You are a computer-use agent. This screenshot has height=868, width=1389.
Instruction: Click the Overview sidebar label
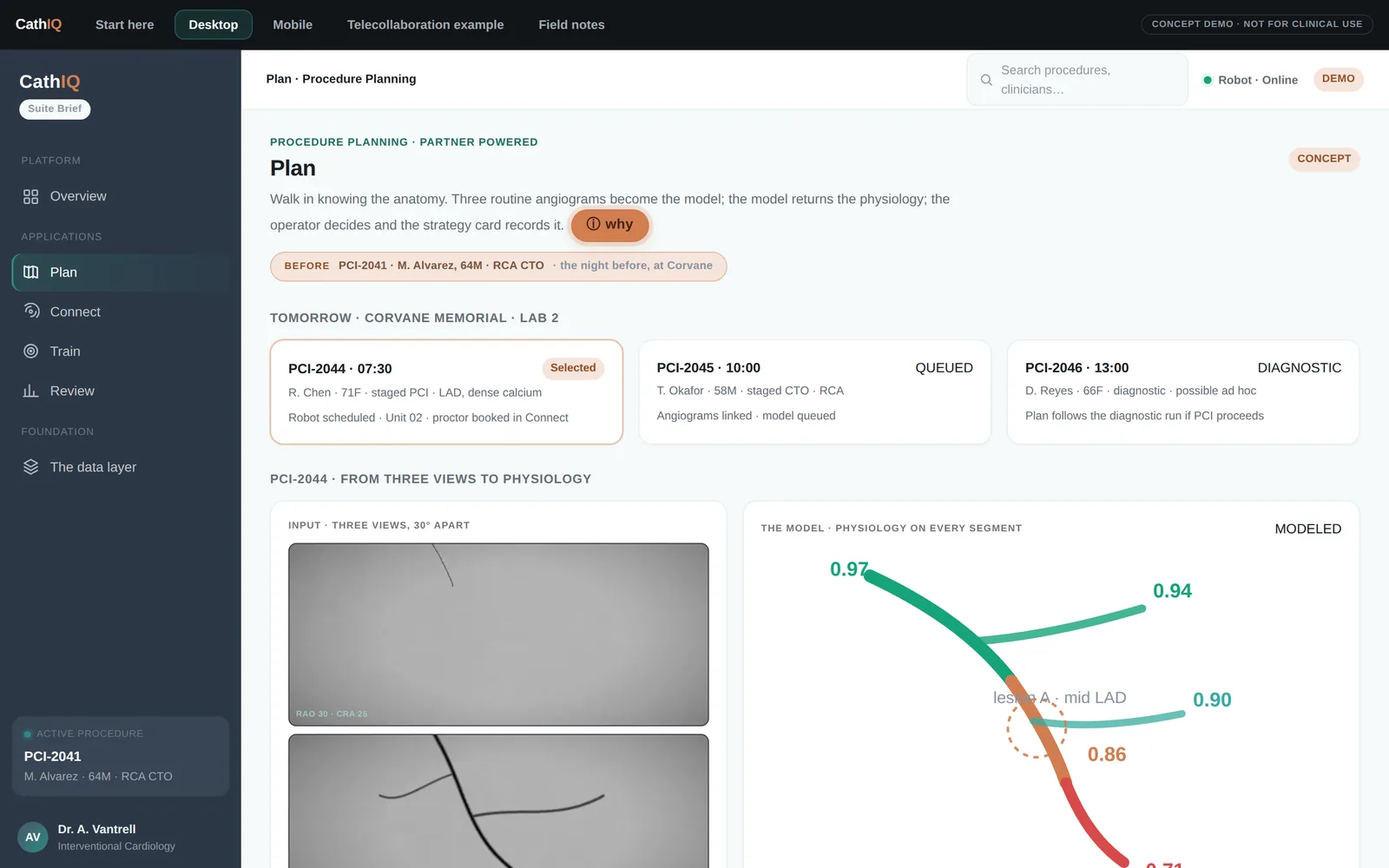(x=78, y=197)
